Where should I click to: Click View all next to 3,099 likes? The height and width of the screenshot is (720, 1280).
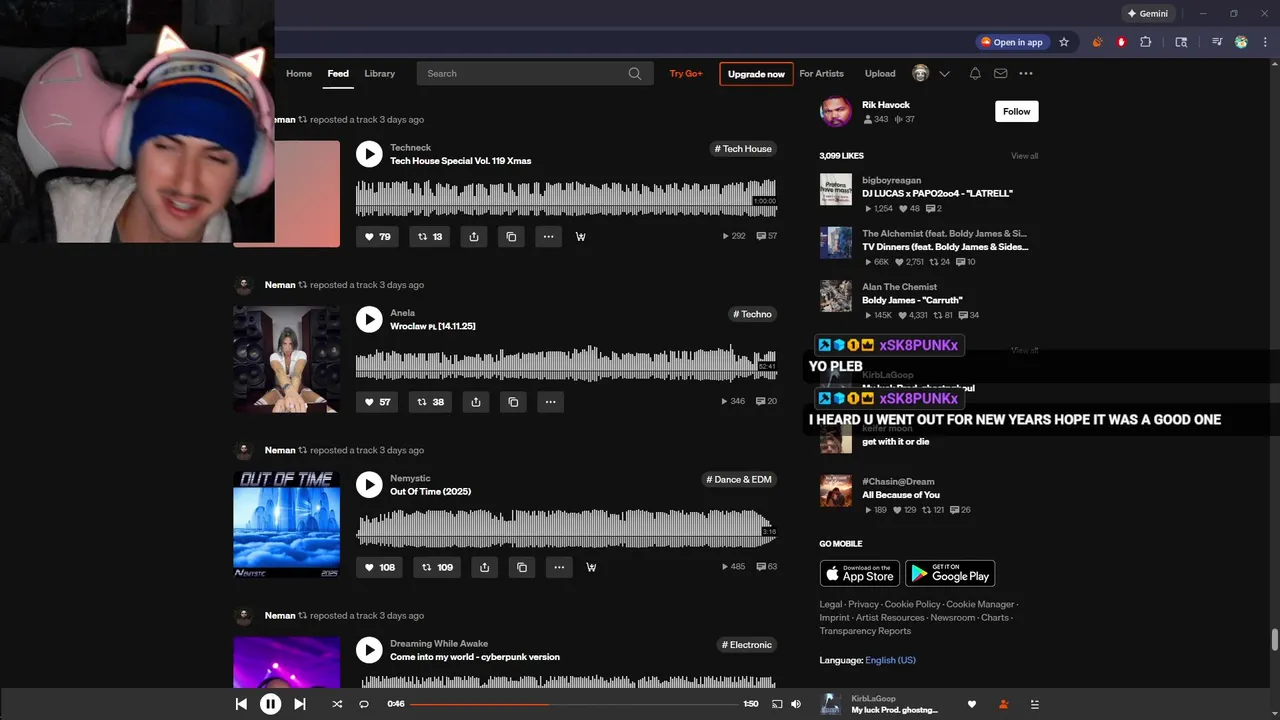[1024, 156]
